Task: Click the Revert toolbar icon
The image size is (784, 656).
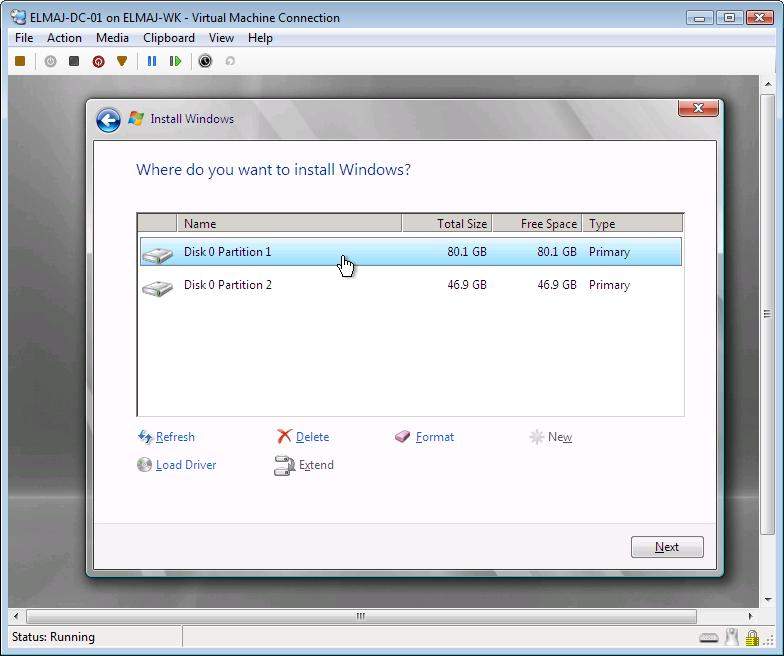Action: 230,61
